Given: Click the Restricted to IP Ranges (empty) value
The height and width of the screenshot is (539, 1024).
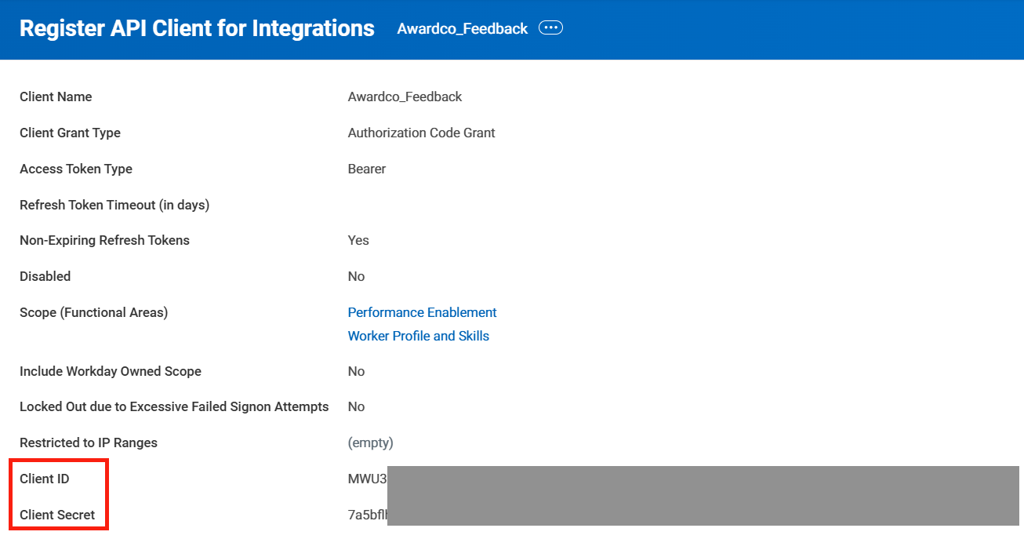Looking at the screenshot, I should [x=370, y=443].
